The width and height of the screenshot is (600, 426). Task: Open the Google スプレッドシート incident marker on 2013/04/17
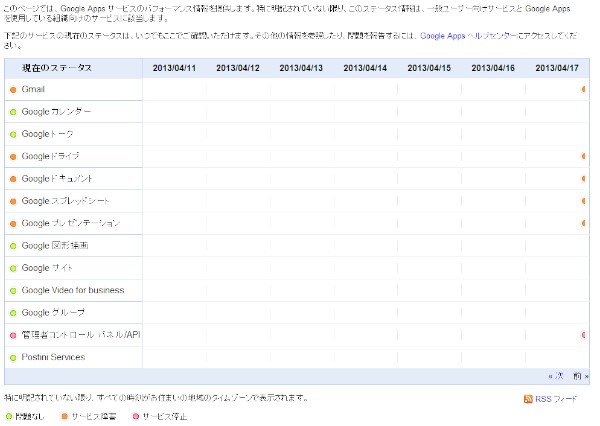(x=584, y=201)
